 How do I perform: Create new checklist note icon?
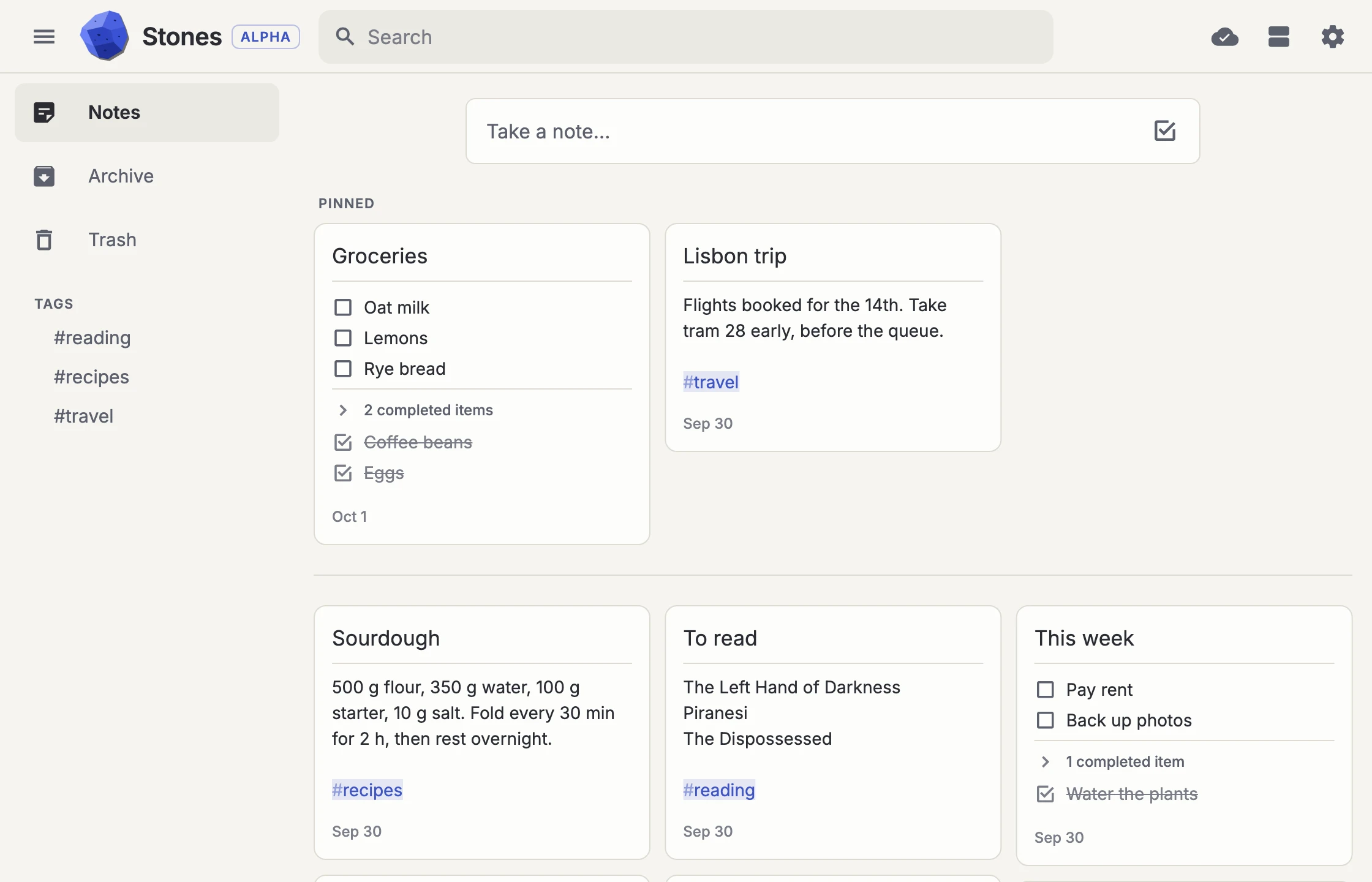(1165, 131)
